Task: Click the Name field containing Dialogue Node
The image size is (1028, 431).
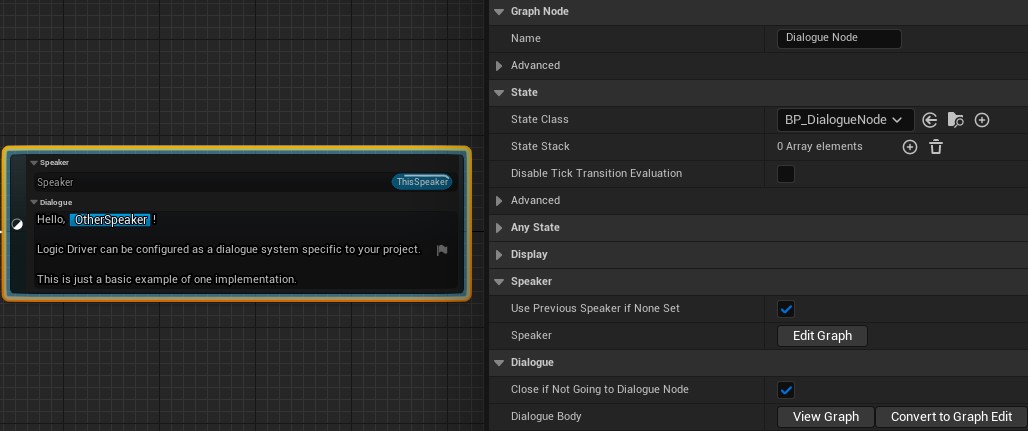Action: click(x=838, y=39)
